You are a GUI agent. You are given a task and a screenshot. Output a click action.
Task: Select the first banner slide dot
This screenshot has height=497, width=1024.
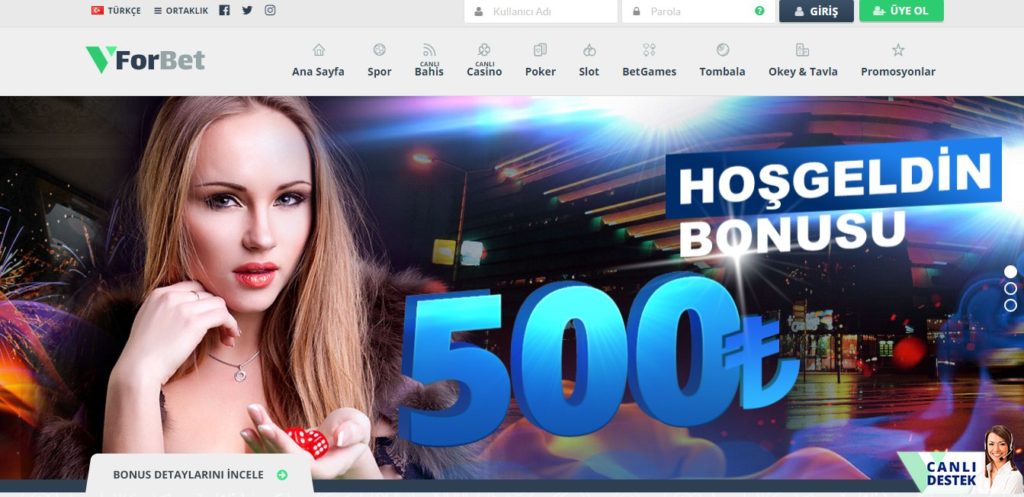click(x=1010, y=272)
